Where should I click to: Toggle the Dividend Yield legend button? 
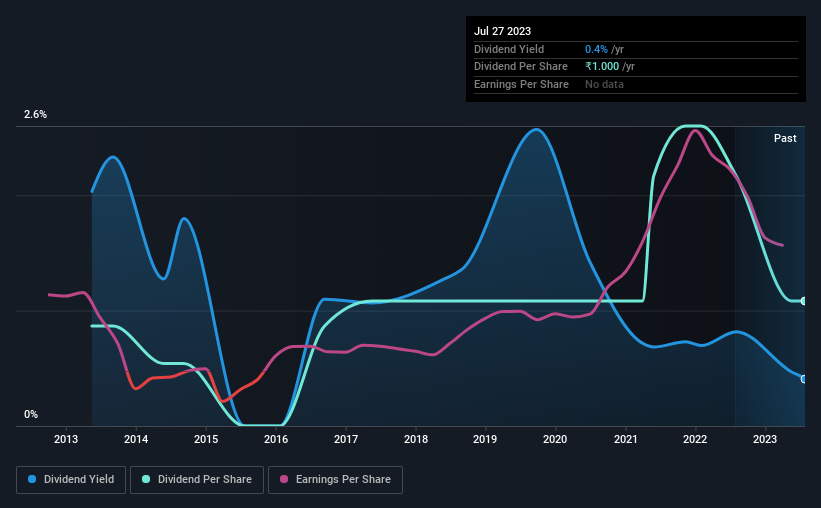[x=71, y=480]
